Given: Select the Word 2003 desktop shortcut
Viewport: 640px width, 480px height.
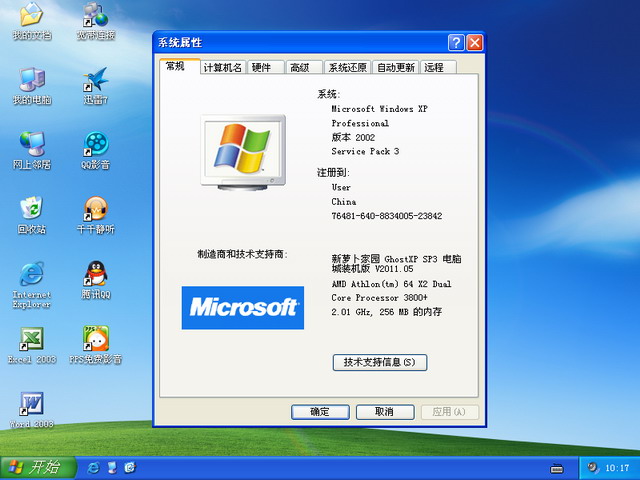Looking at the screenshot, I should pyautogui.click(x=31, y=409).
